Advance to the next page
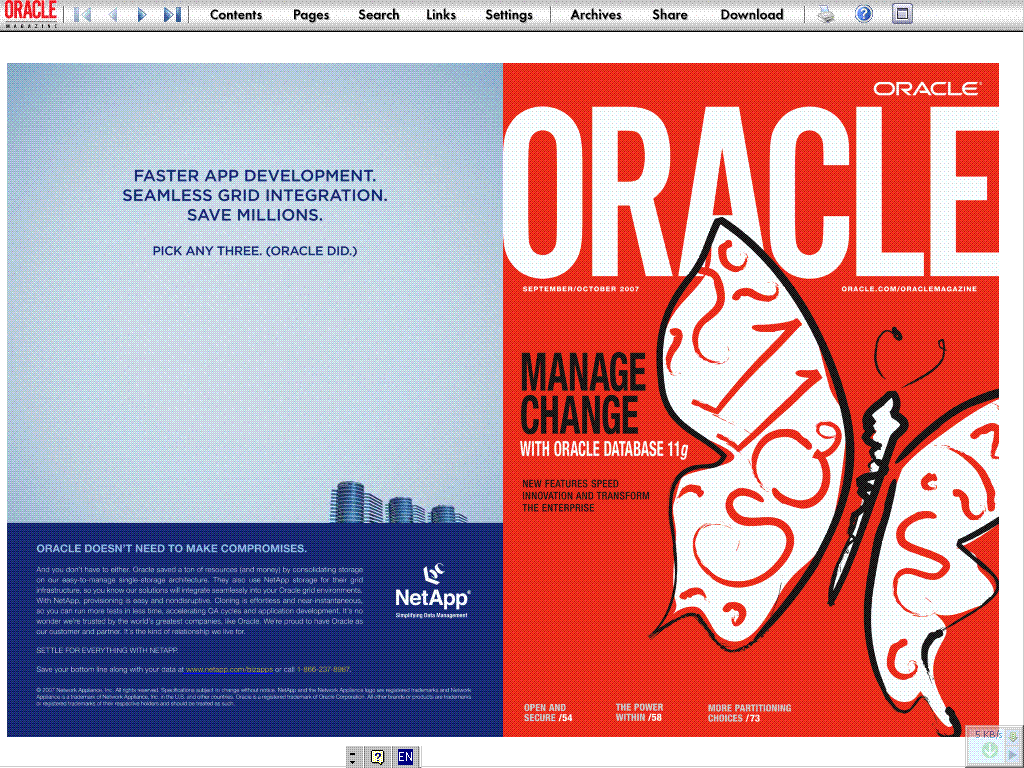The width and height of the screenshot is (1024, 768). coord(142,15)
